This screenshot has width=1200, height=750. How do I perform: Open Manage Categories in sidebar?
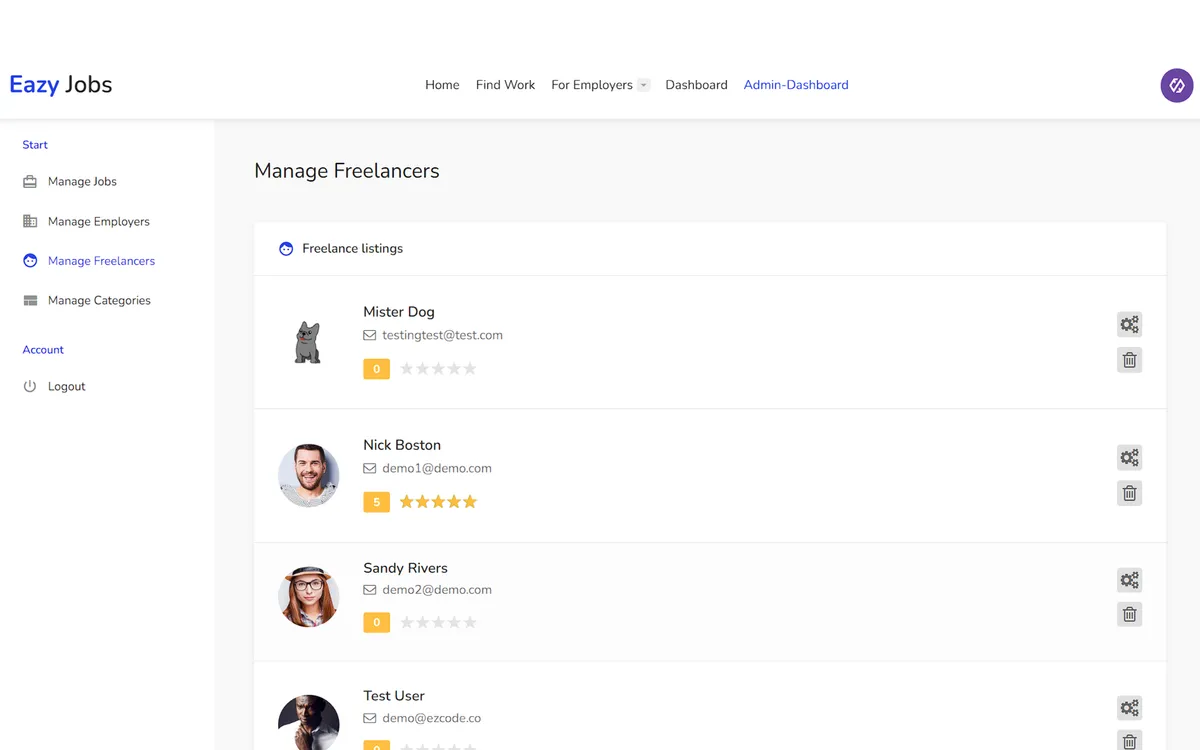coord(99,300)
